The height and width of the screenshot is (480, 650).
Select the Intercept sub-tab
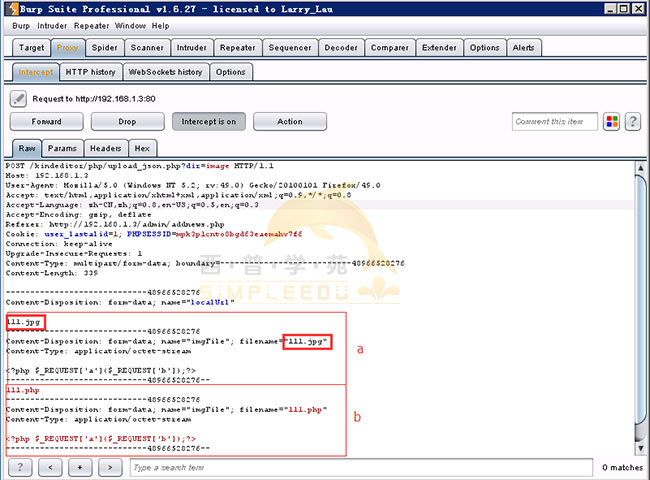point(36,72)
